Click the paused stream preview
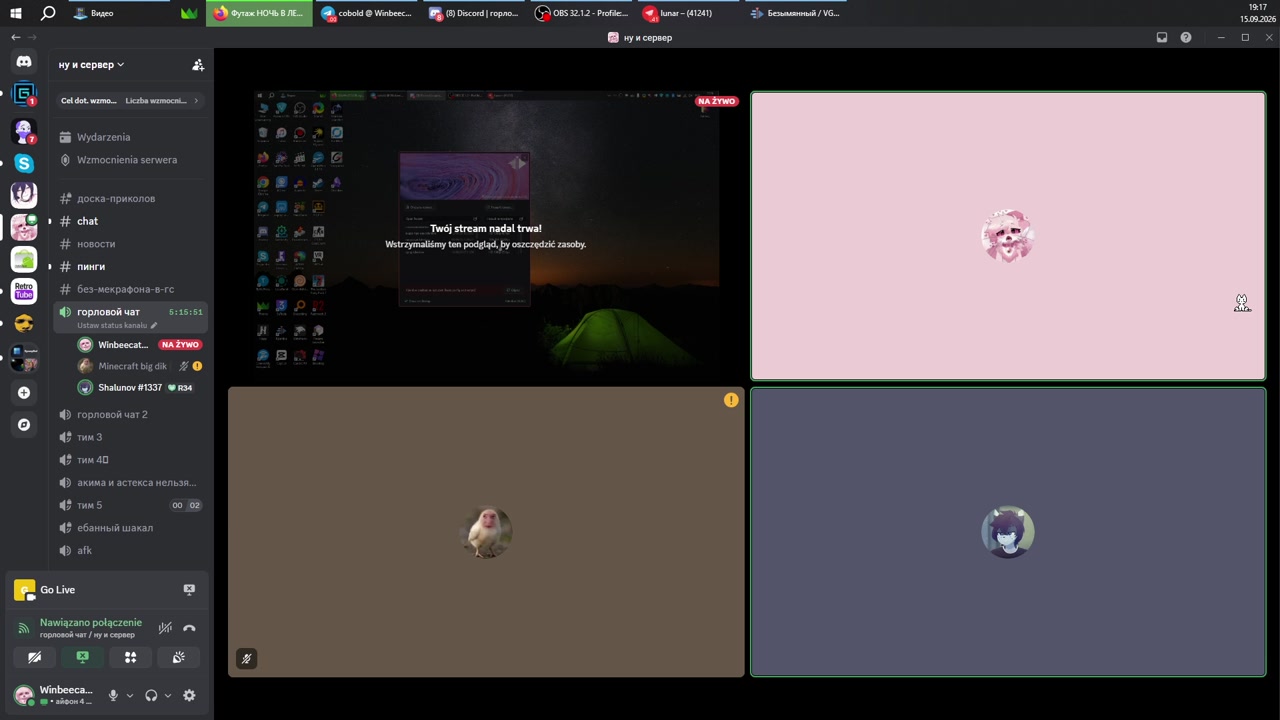The height and width of the screenshot is (720, 1280). (486, 236)
